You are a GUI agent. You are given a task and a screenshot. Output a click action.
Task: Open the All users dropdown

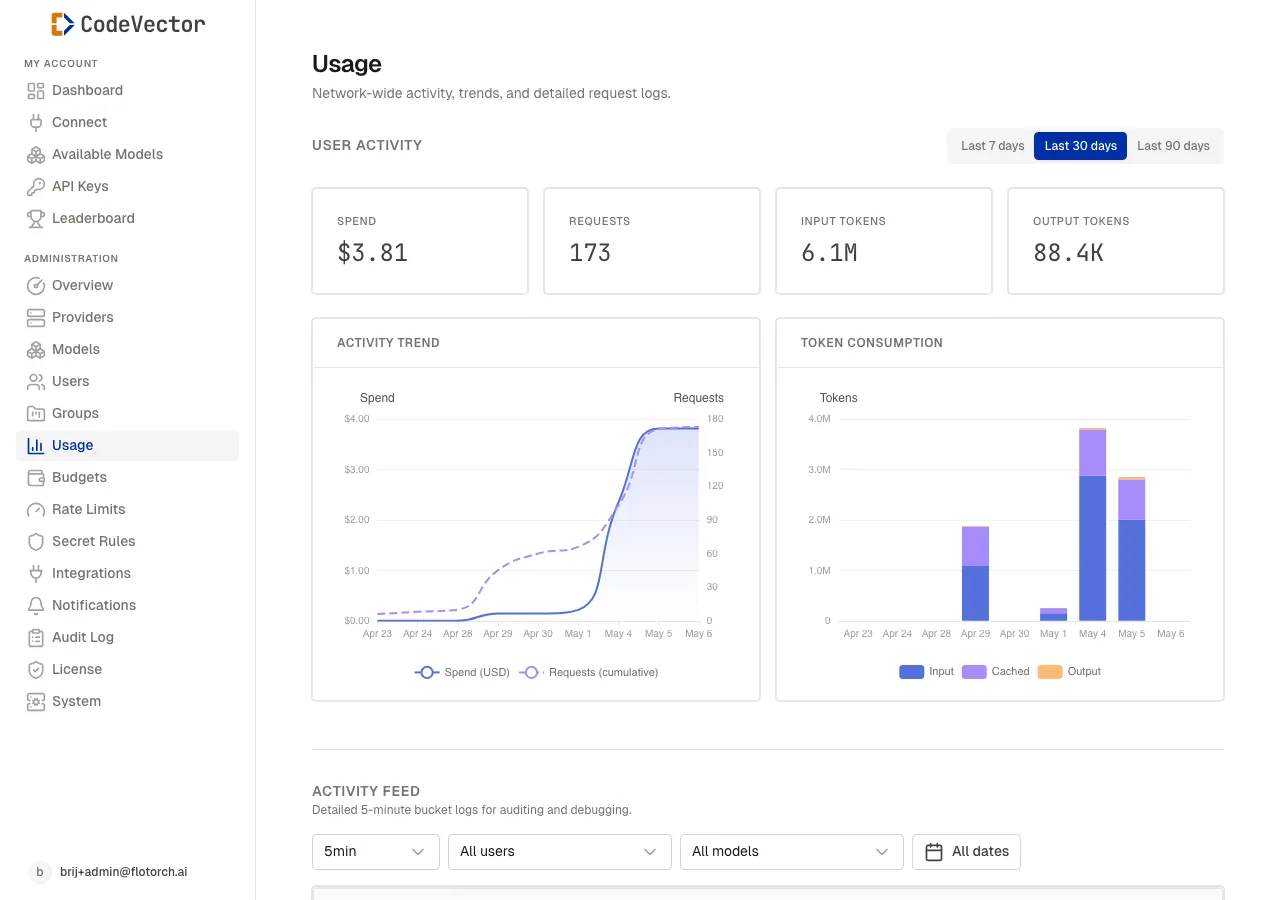click(560, 852)
